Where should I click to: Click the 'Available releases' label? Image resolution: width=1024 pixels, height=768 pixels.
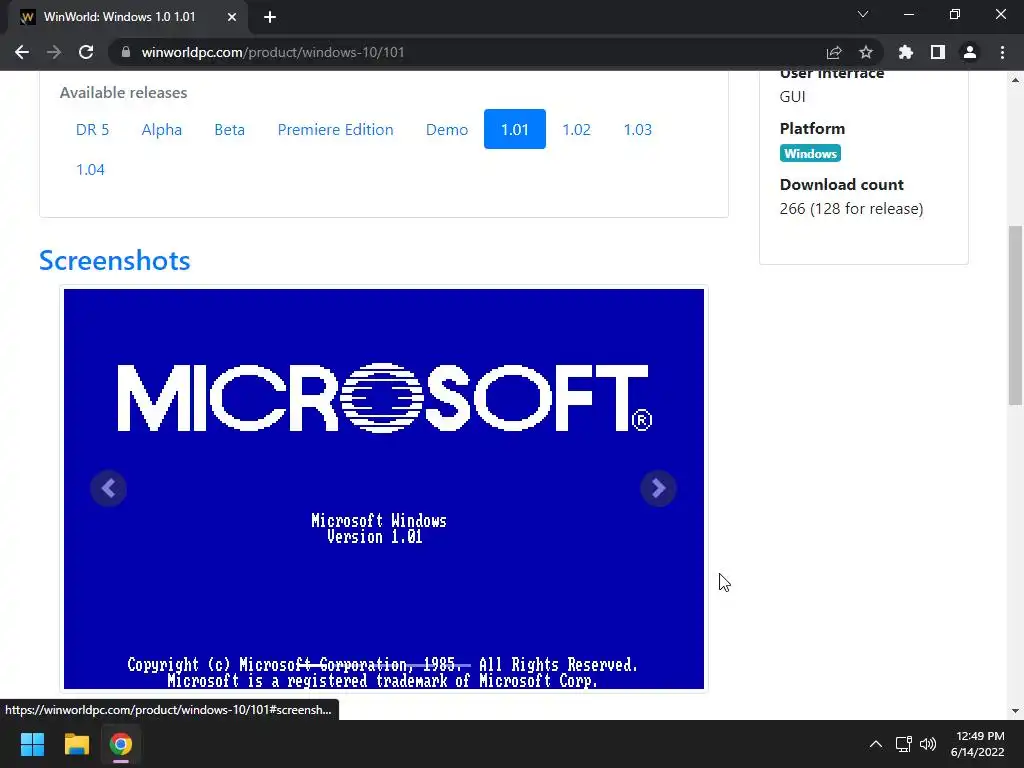(x=123, y=93)
